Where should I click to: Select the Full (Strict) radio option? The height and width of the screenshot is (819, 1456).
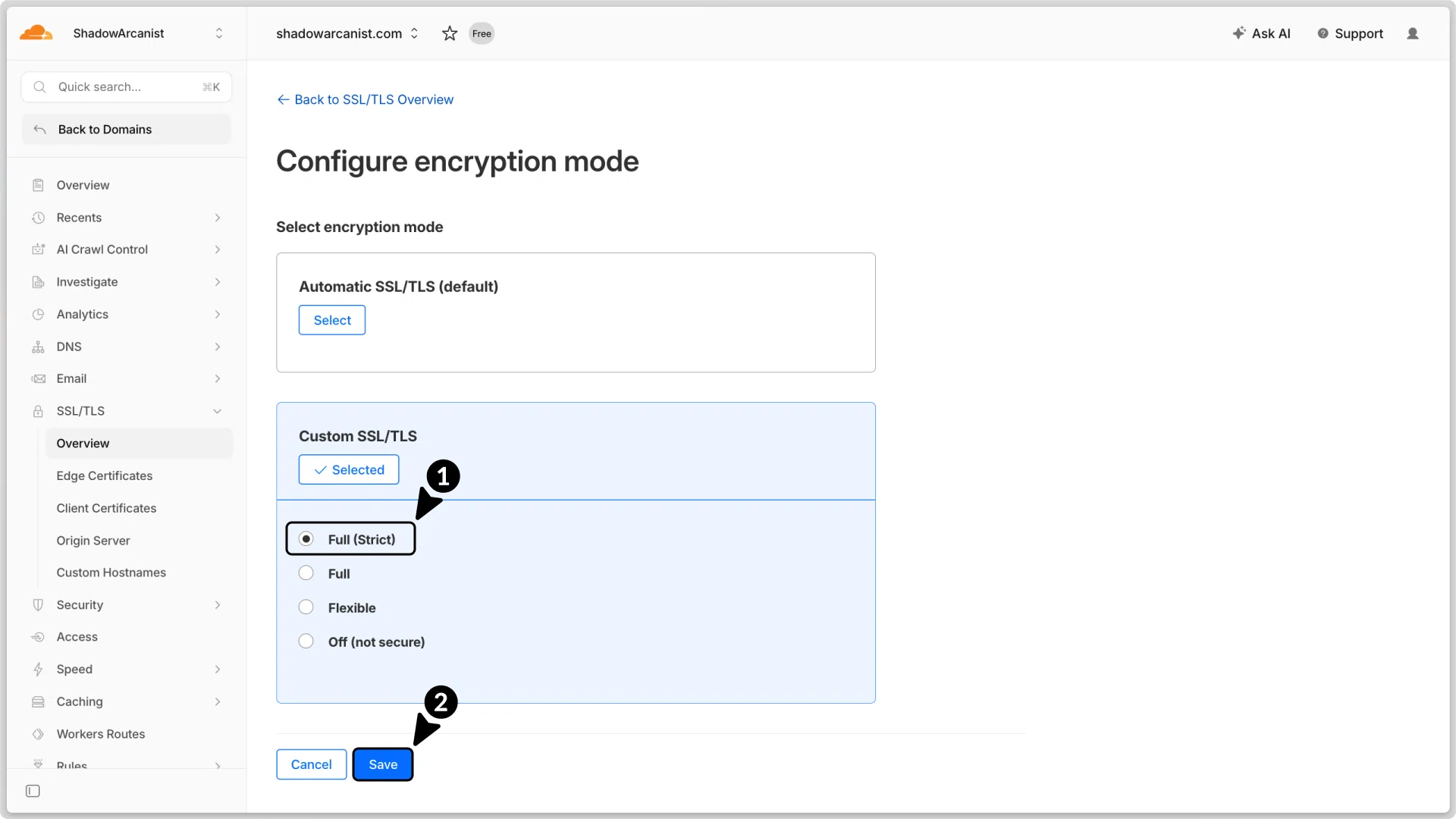(306, 539)
